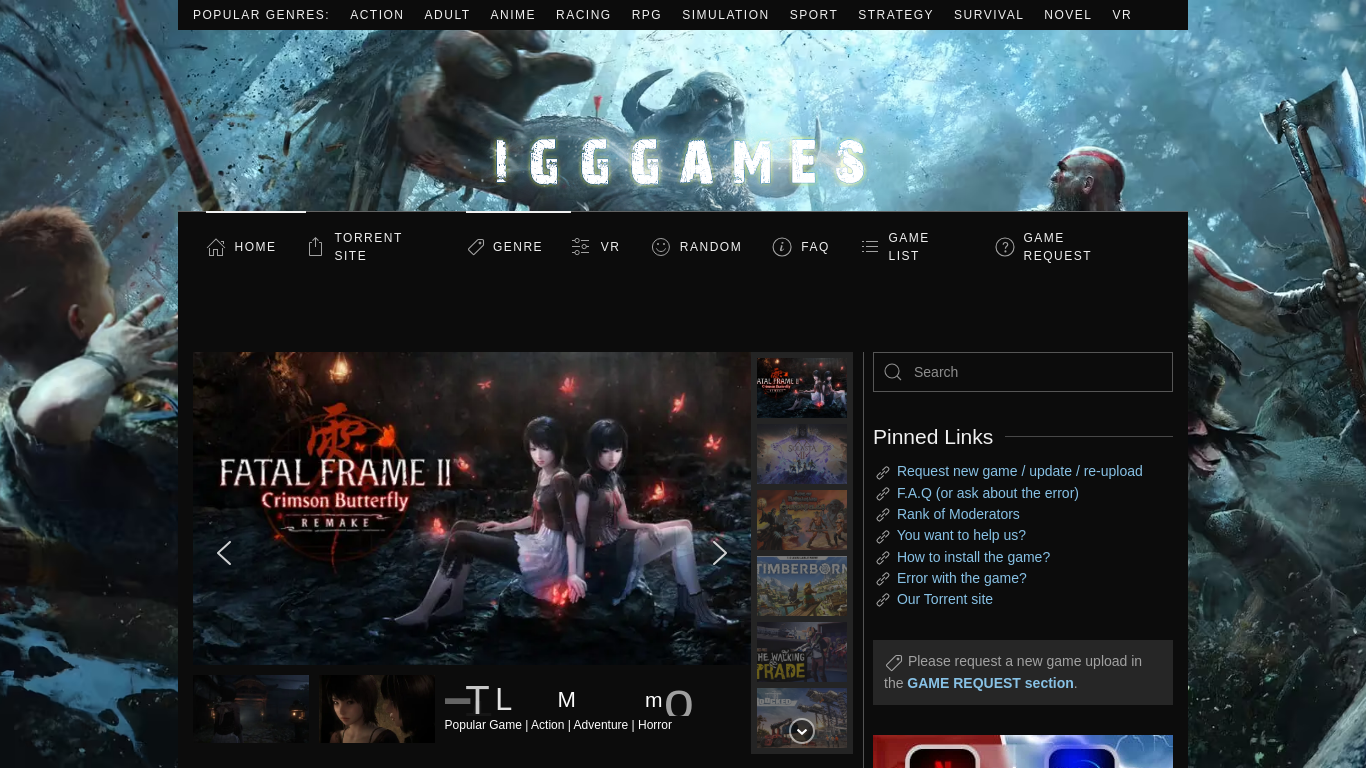1366x768 pixels.
Task: Select Fatal Frame II slider thumbnail
Action: (x=802, y=387)
